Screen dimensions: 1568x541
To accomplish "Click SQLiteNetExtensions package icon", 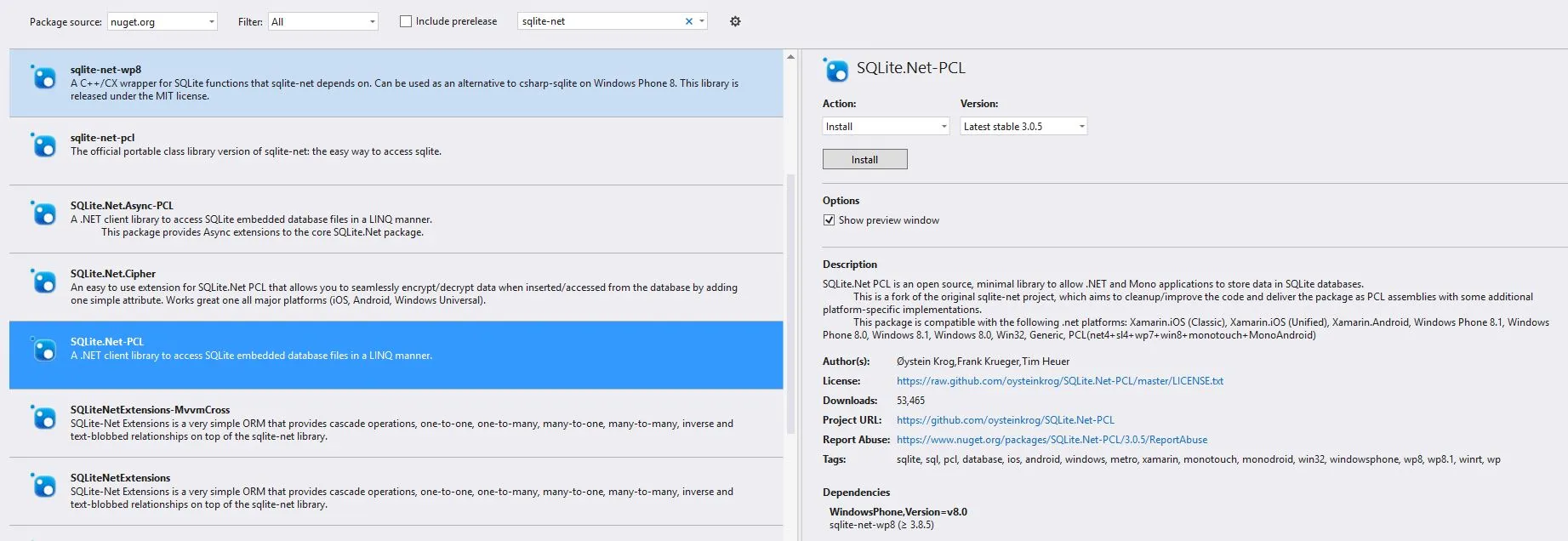I will (43, 485).
